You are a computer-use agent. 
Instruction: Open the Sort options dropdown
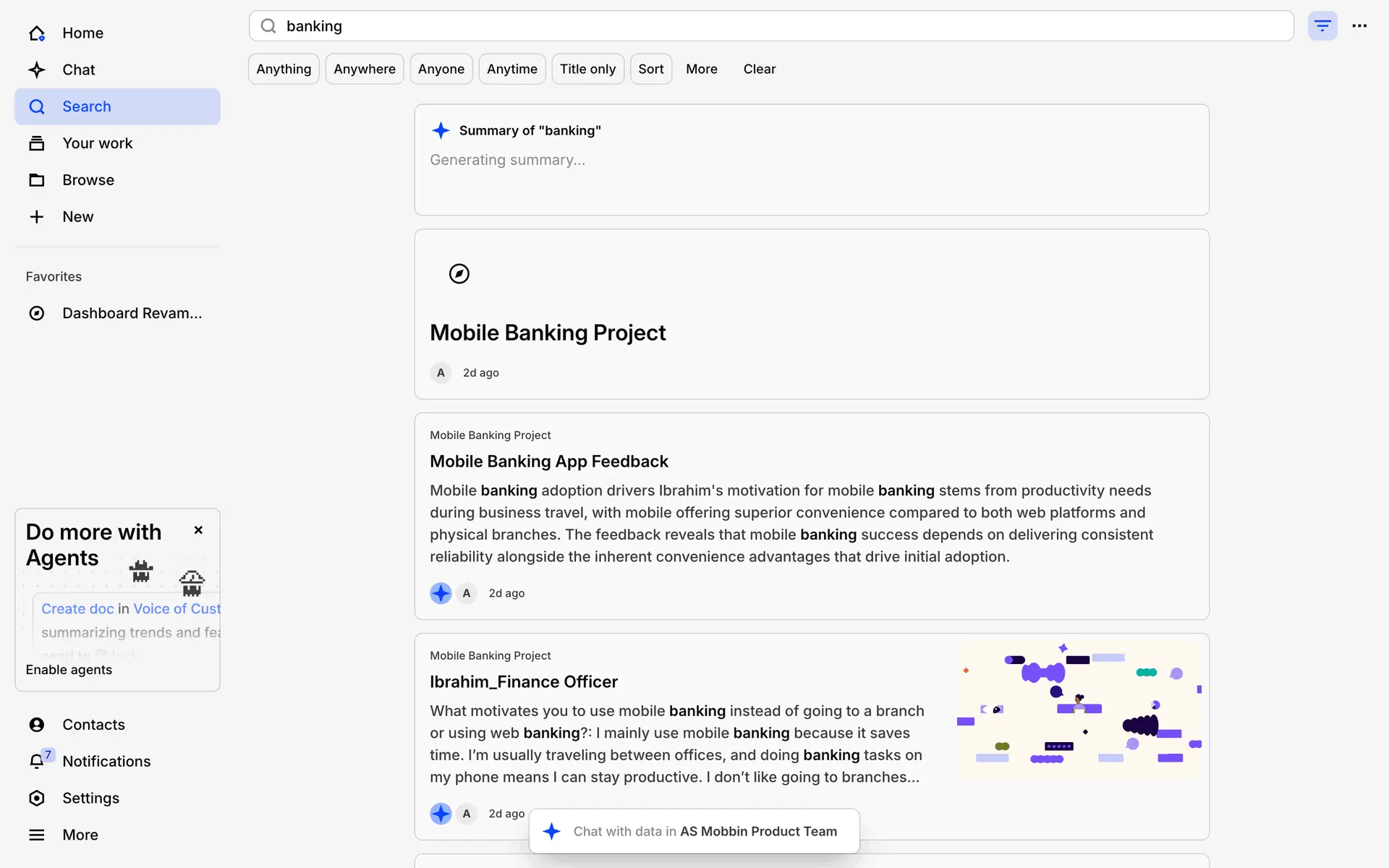pos(650,69)
